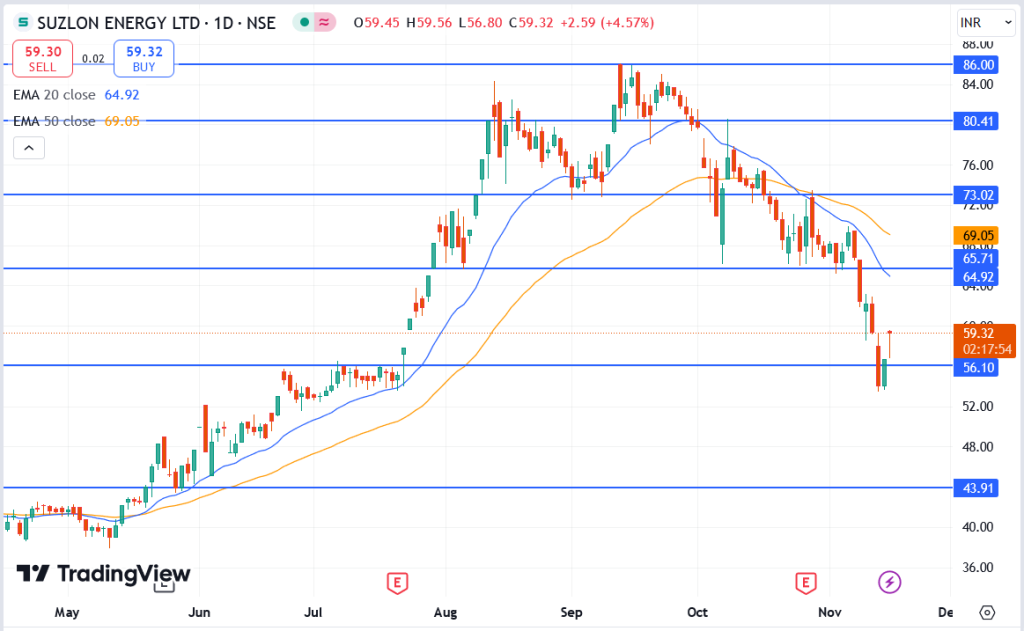Open the INR currency dropdown
This screenshot has height=631, width=1024.
985,23
